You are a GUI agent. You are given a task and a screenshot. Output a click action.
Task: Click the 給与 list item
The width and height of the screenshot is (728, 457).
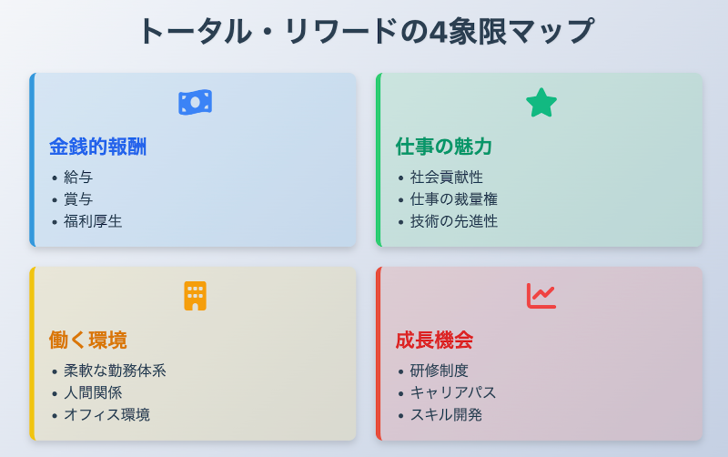(78, 177)
